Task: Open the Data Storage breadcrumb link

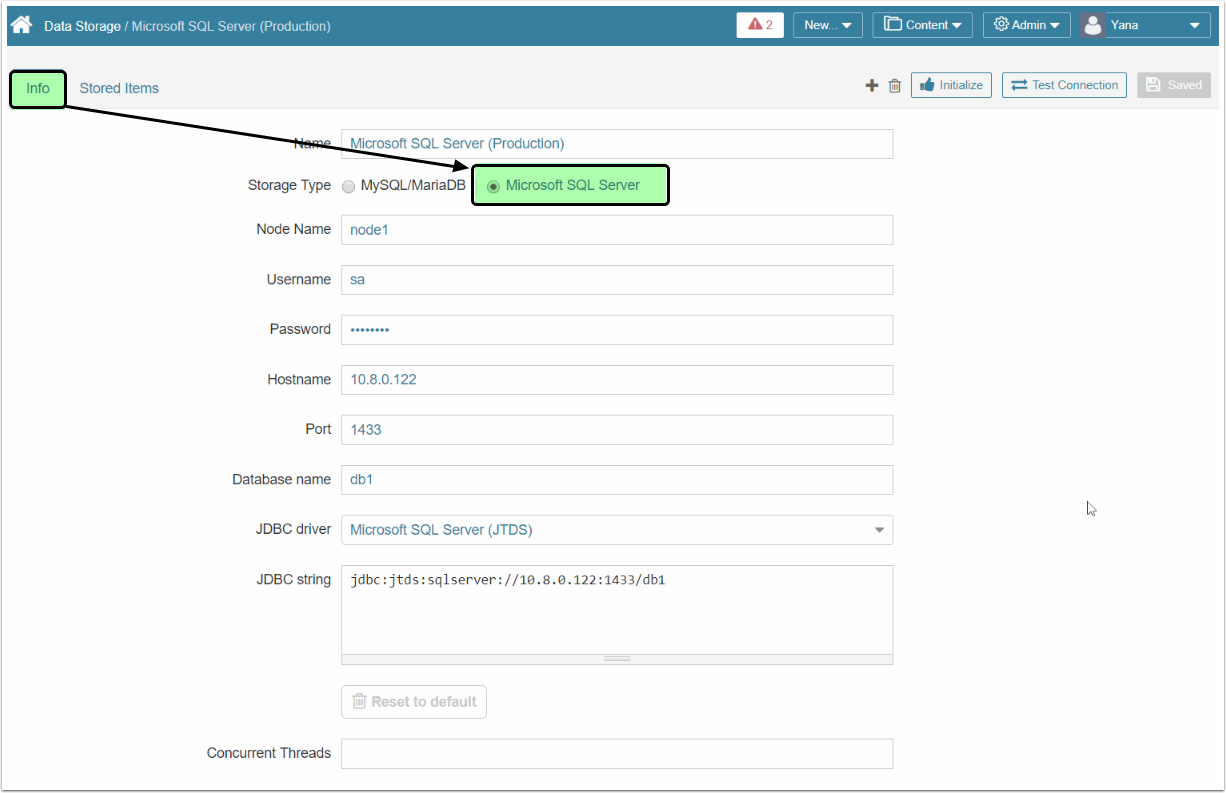Action: [82, 26]
